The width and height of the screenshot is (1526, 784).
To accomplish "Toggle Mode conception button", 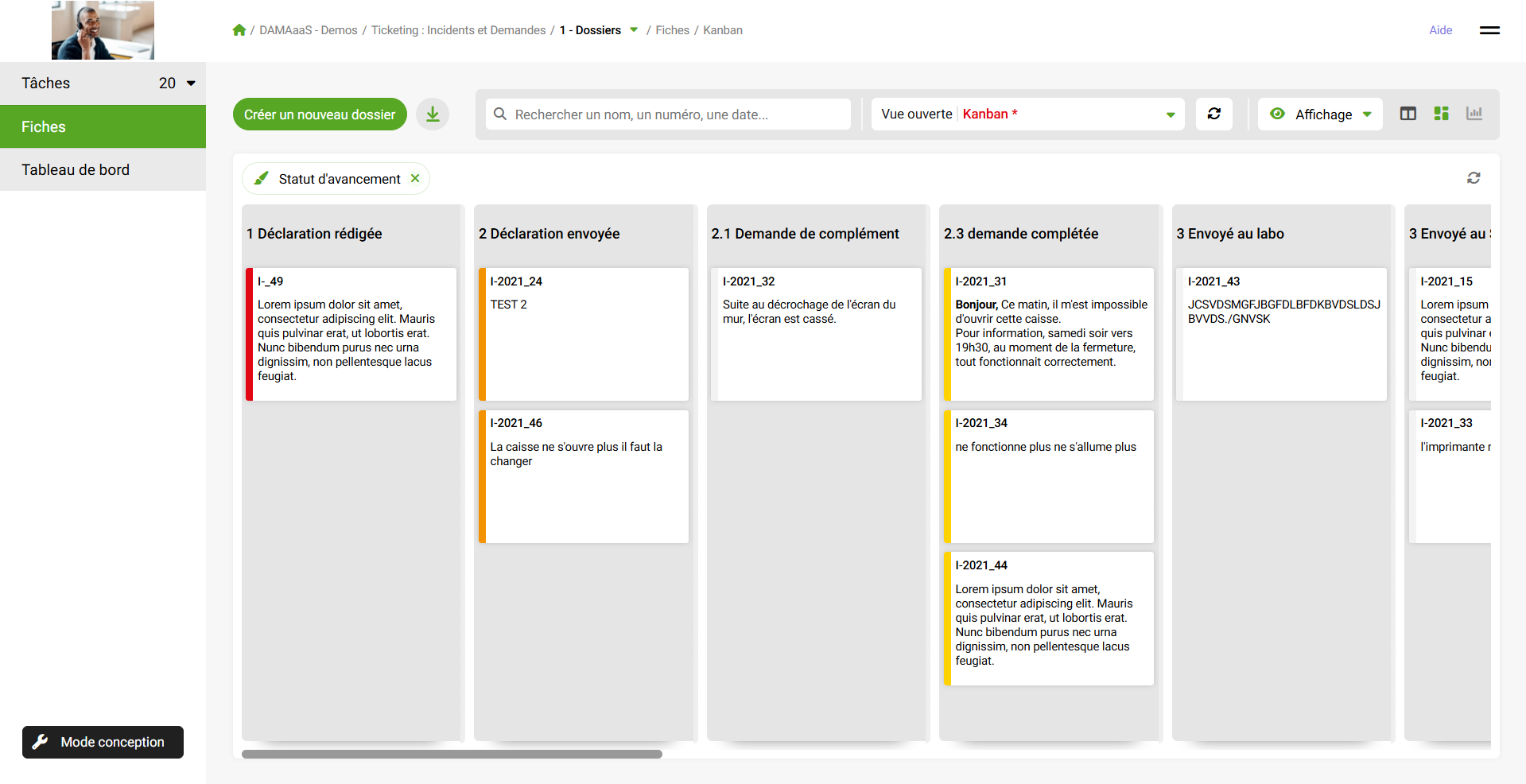I will tap(103, 742).
